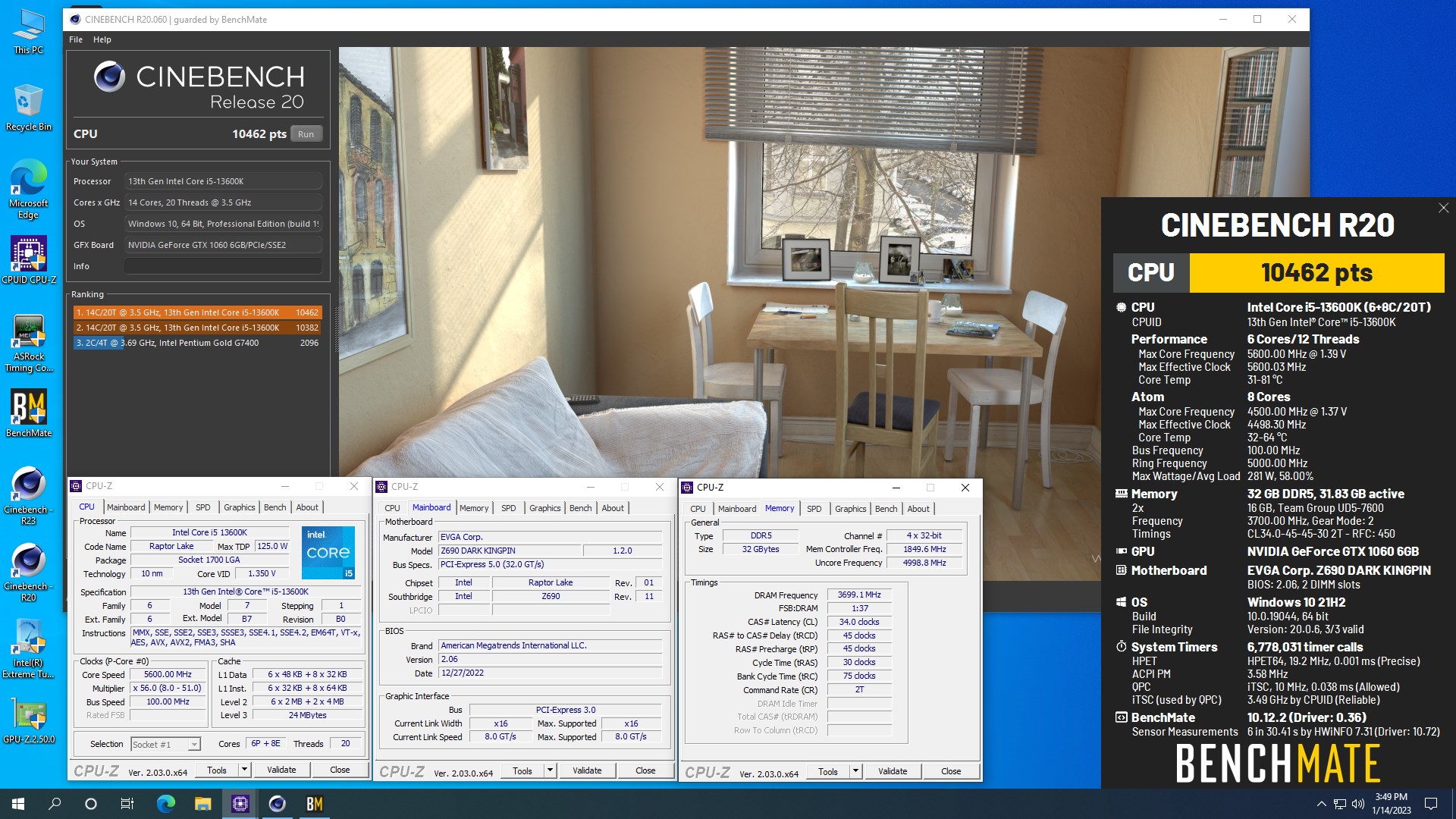Open Graphics tab in Mainboard CPU-Z window

(545, 508)
